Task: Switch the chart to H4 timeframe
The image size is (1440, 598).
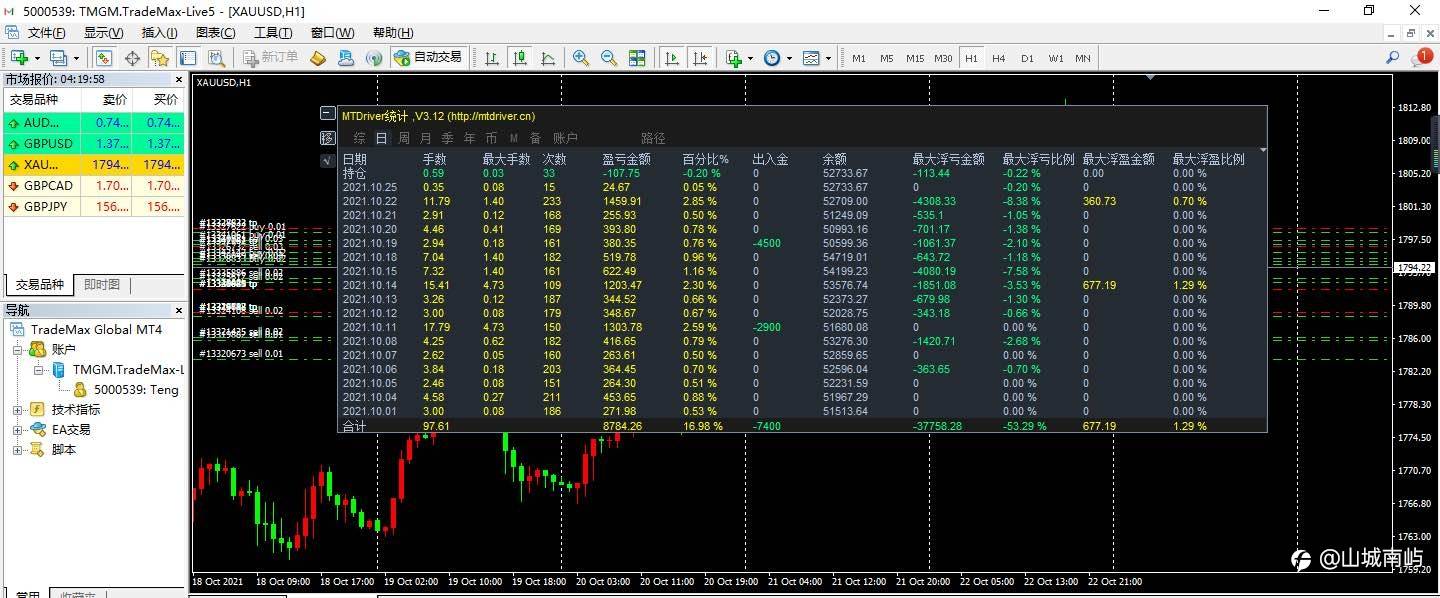Action: pyautogui.click(x=998, y=58)
